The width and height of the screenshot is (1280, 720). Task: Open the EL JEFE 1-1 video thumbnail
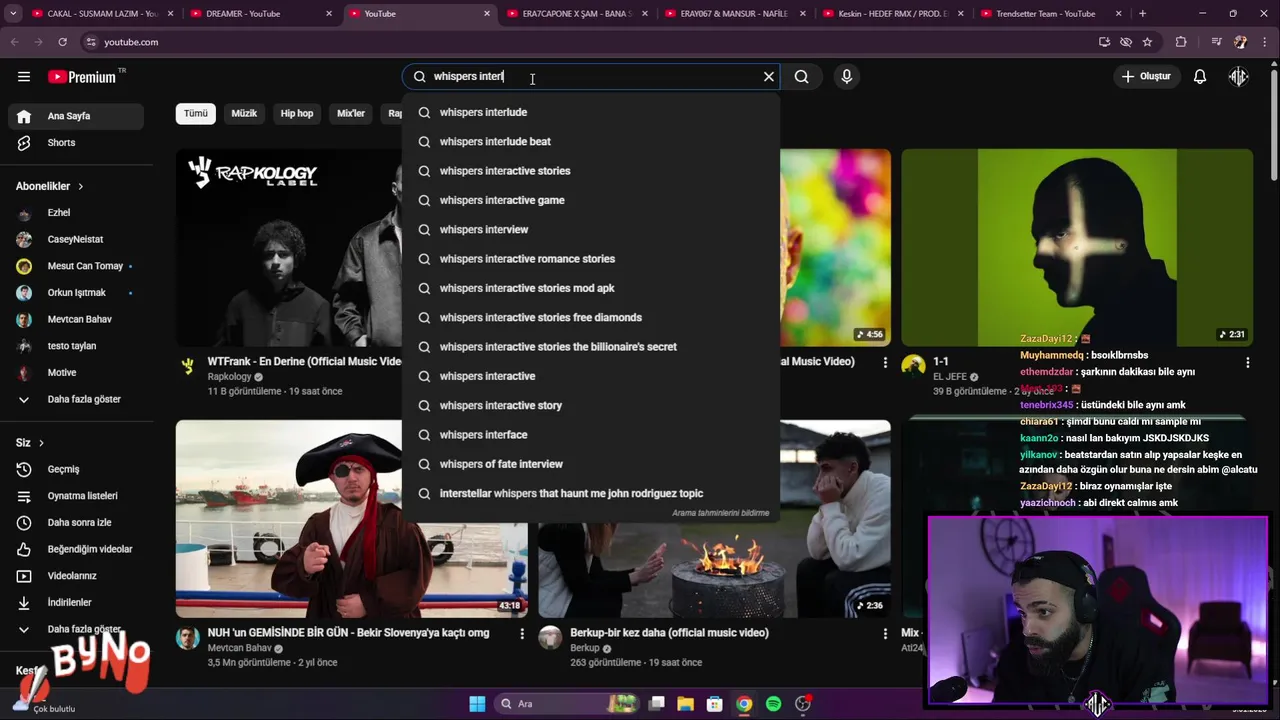tap(1077, 248)
